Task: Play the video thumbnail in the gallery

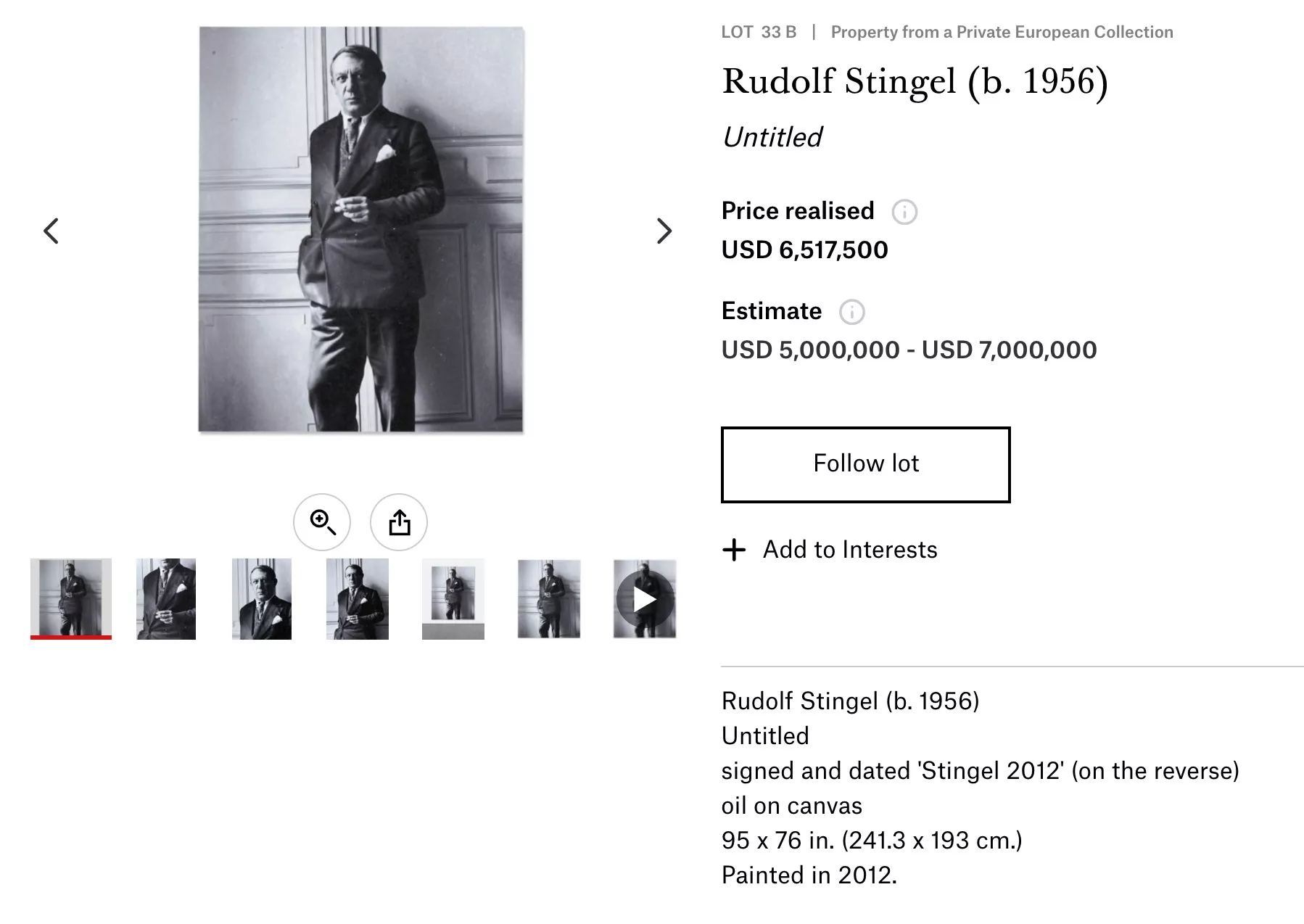Action: (645, 599)
